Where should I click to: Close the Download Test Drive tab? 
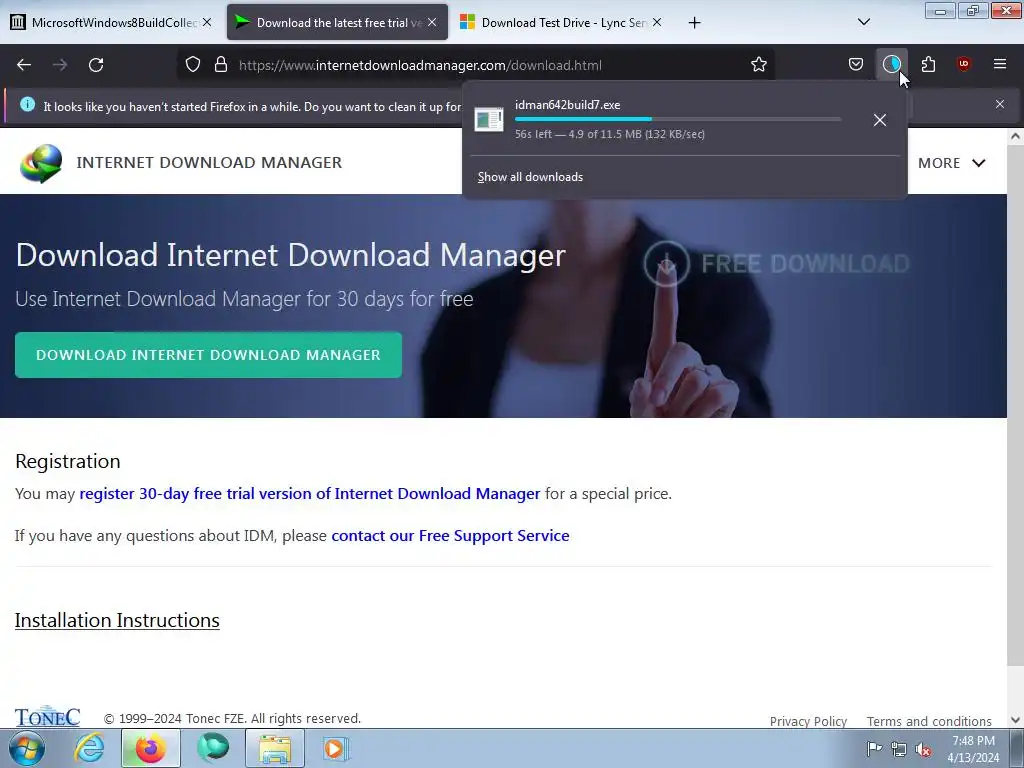pos(657,22)
